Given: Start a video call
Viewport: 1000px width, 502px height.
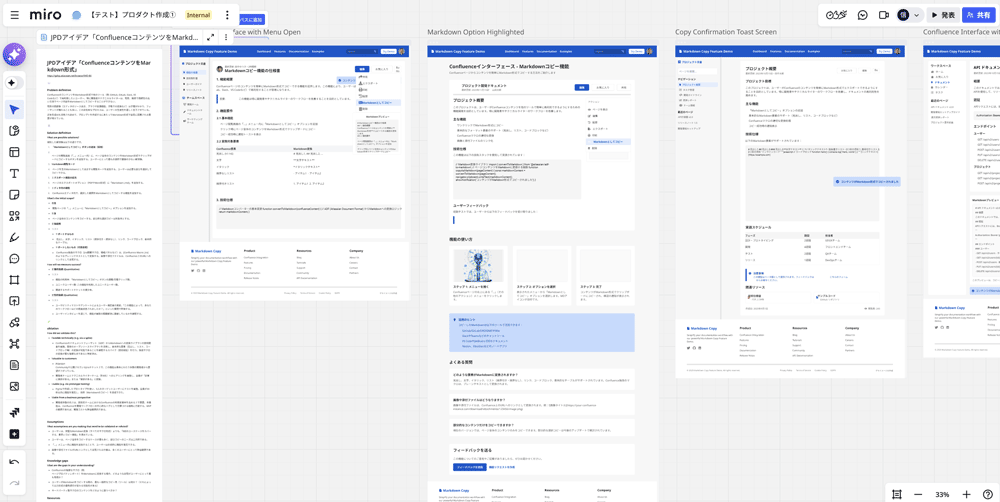Looking at the screenshot, I should (884, 16).
